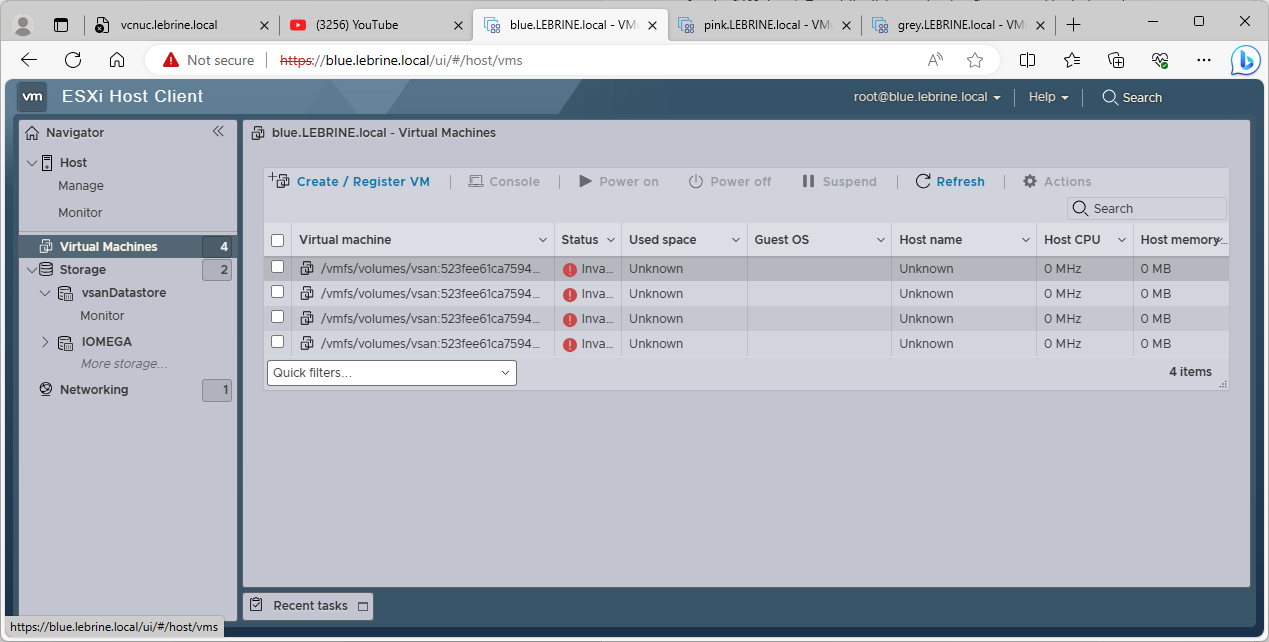The width and height of the screenshot is (1269, 642).
Task: Click the IOMEGA datastore icon
Action: click(65, 342)
